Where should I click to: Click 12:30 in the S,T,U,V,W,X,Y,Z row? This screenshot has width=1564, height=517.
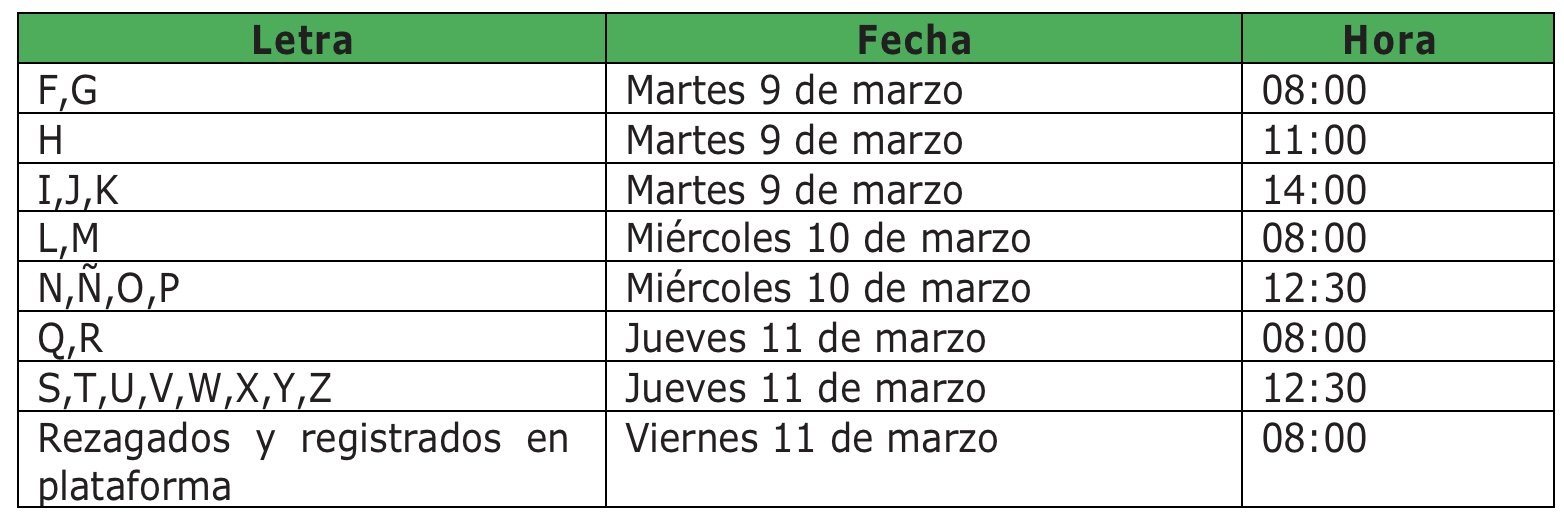pyautogui.click(x=1391, y=388)
